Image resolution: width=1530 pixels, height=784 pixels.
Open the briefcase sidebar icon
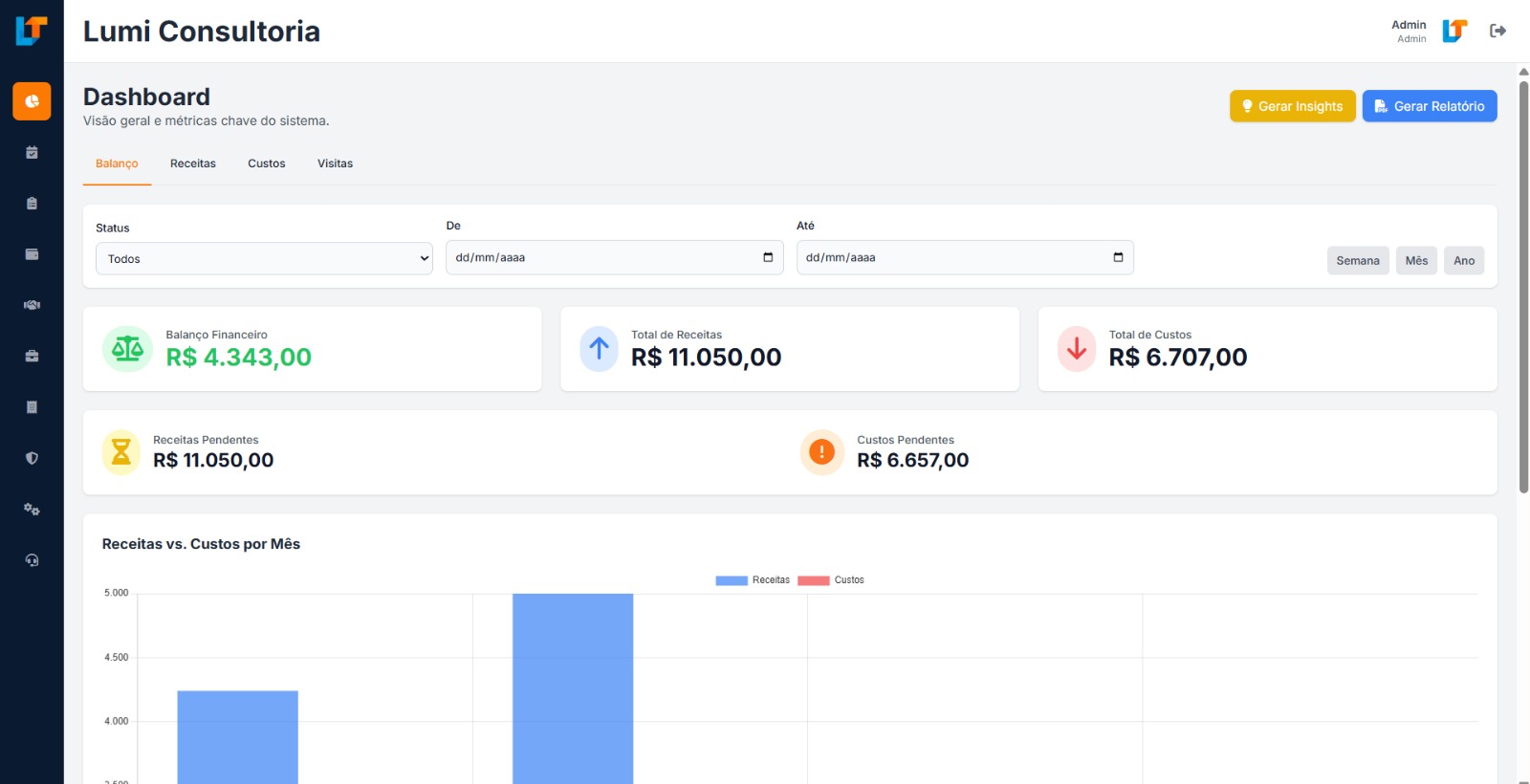click(32, 356)
